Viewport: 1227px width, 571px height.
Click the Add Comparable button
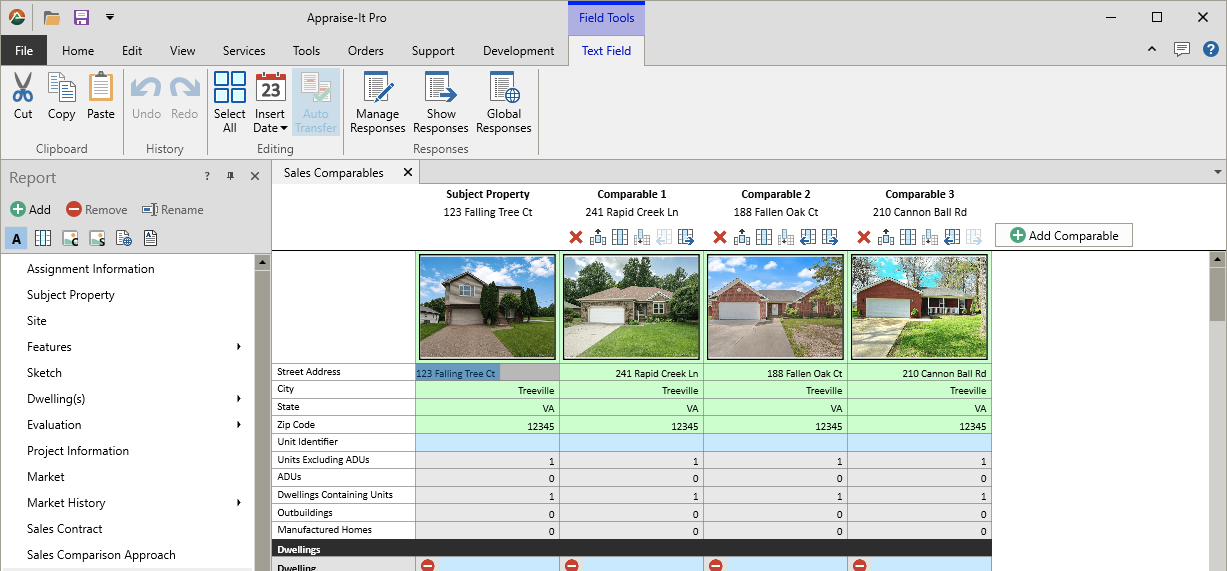tap(1064, 235)
